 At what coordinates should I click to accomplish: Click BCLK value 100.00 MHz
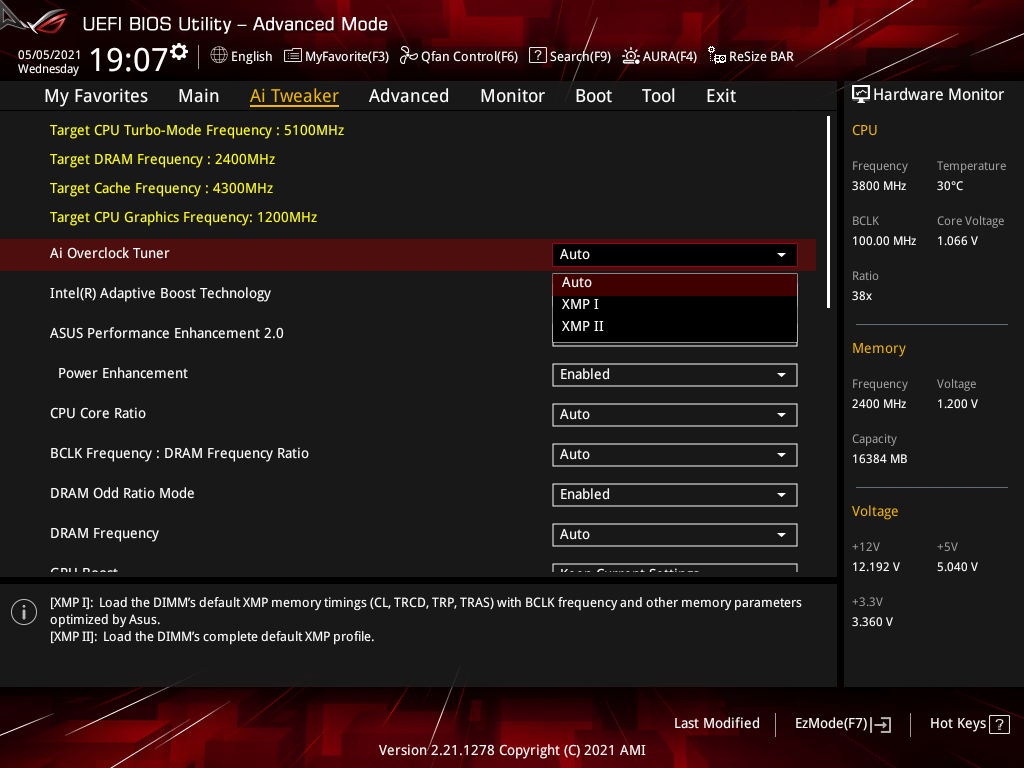point(884,241)
